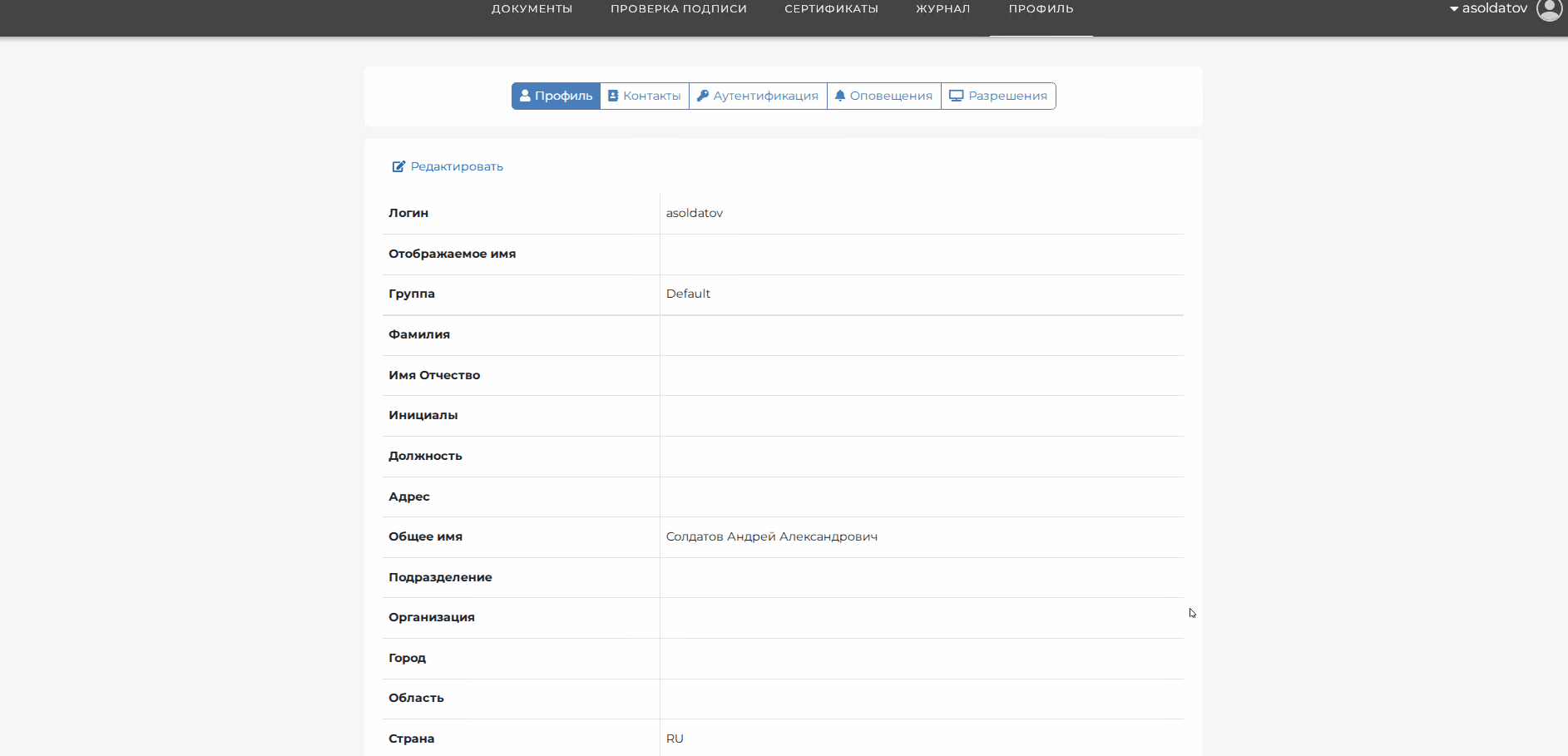The width and height of the screenshot is (1568, 756).
Task: Click the user avatar icon
Action: click(x=1549, y=9)
